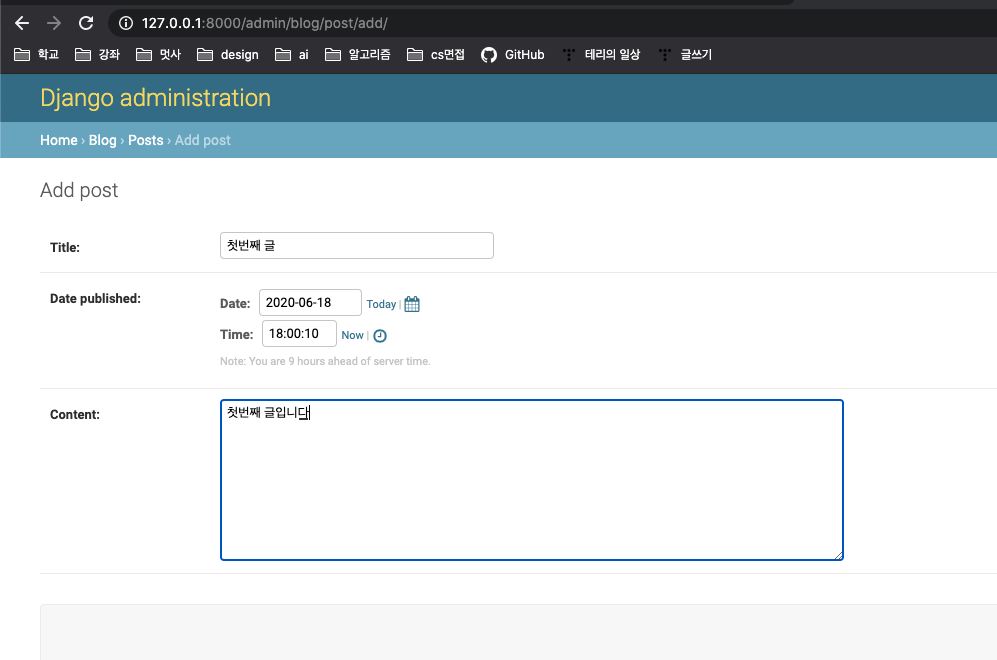Viewport: 997px width, 660px height.
Task: Click into the Content textarea
Action: click(x=532, y=480)
